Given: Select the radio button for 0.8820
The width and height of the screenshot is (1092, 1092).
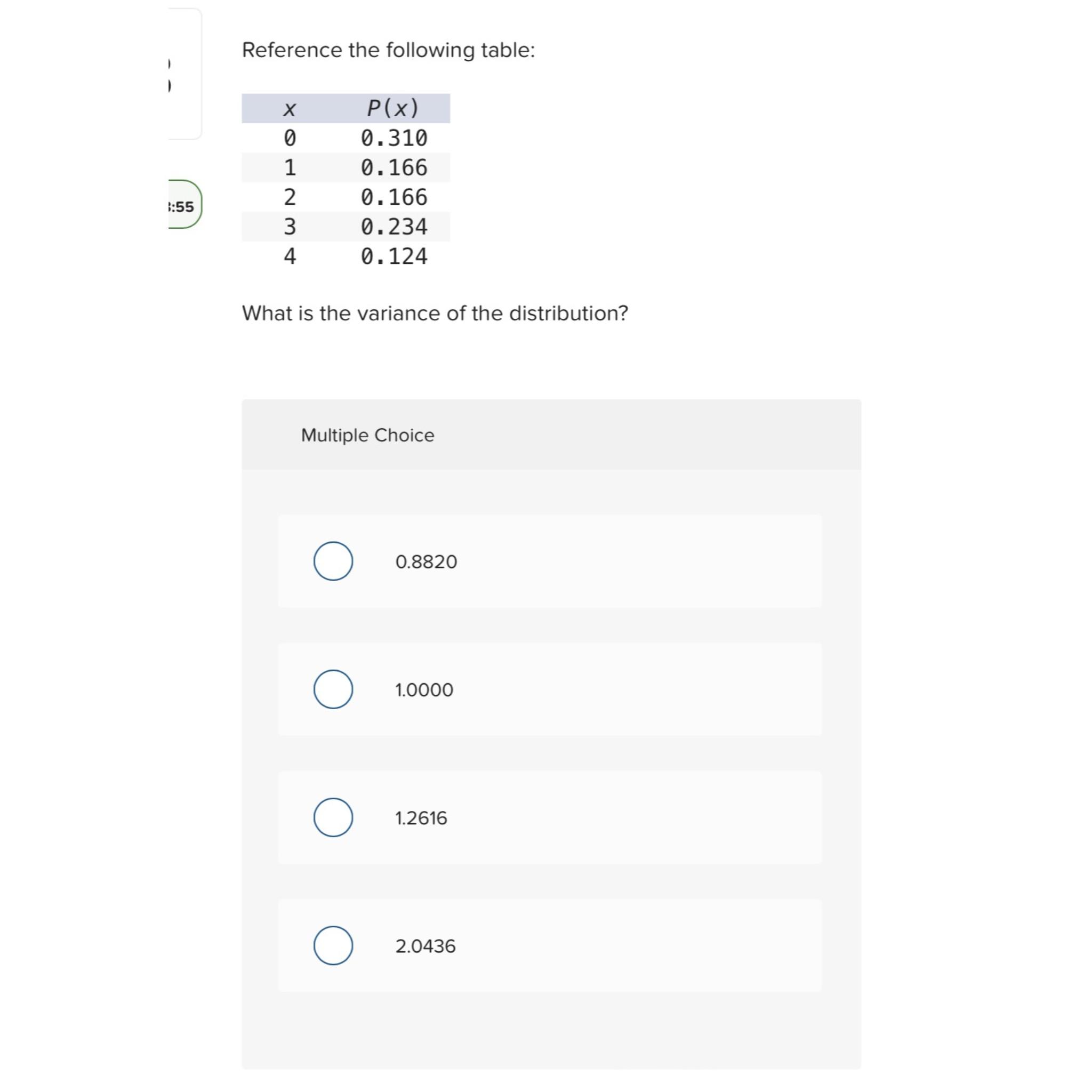Looking at the screenshot, I should (x=332, y=561).
